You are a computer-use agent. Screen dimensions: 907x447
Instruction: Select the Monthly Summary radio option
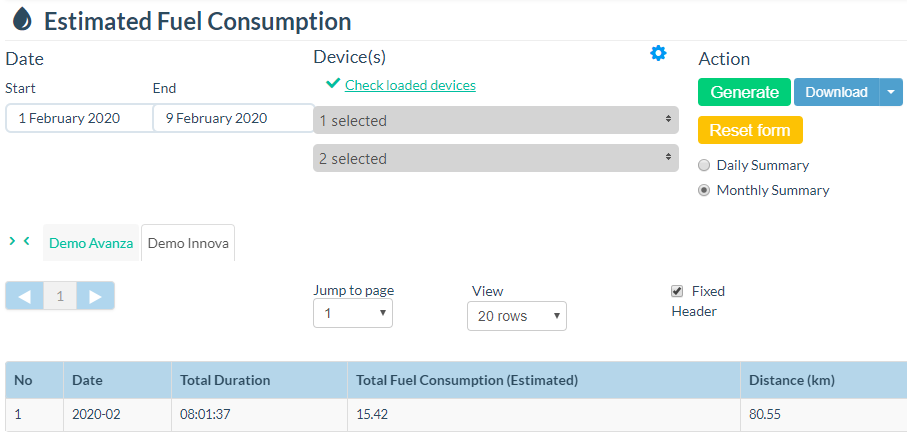[x=704, y=190]
